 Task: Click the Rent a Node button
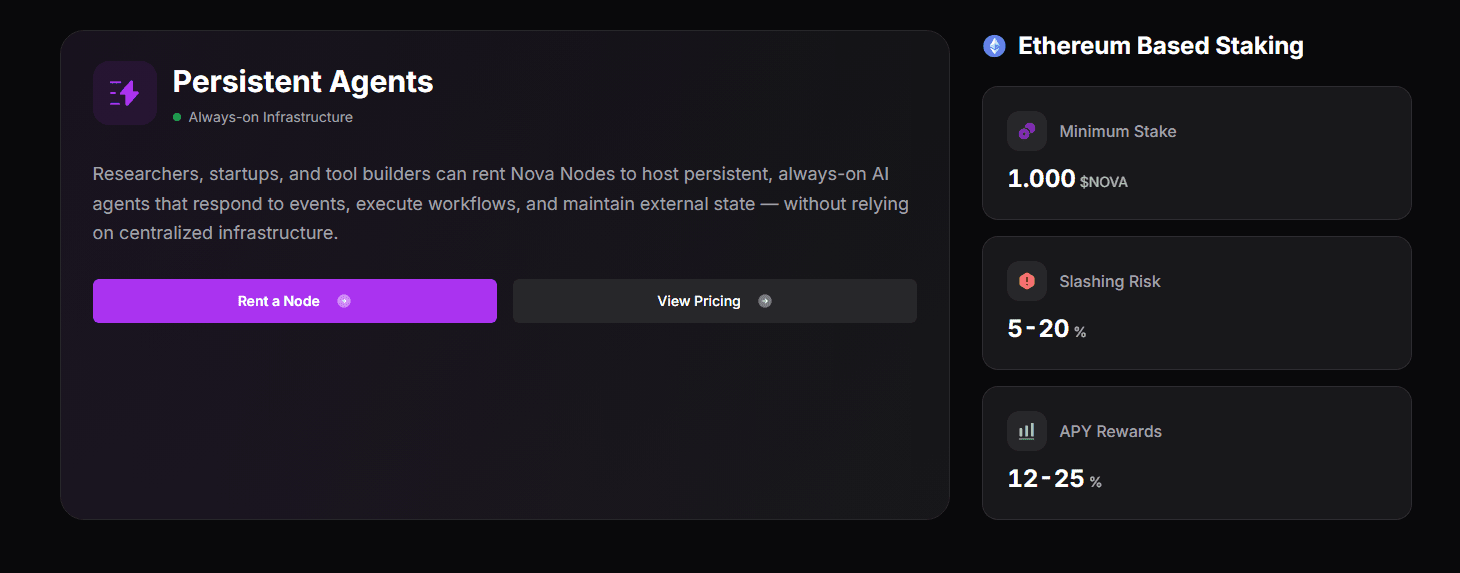[295, 301]
